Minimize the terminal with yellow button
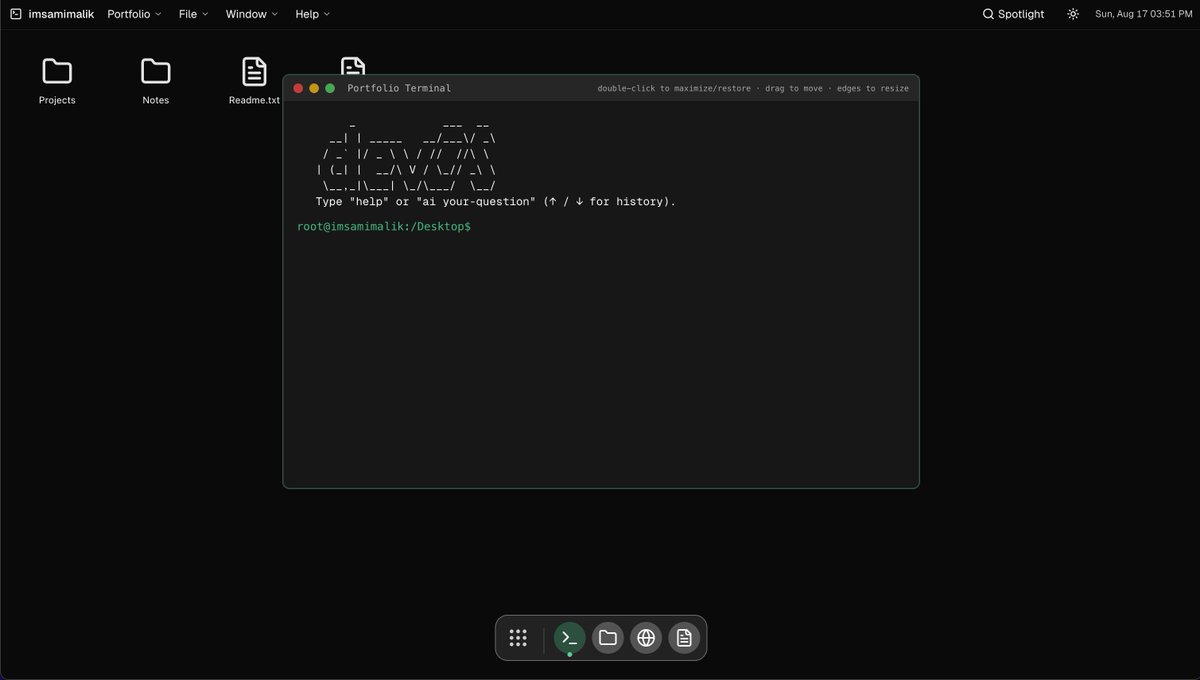Image resolution: width=1200 pixels, height=680 pixels. (314, 88)
